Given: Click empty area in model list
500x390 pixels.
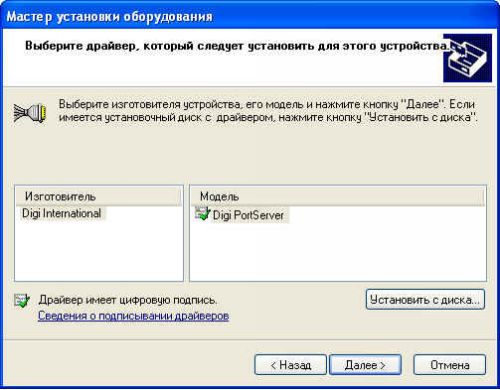Looking at the screenshot, I should (x=337, y=253).
